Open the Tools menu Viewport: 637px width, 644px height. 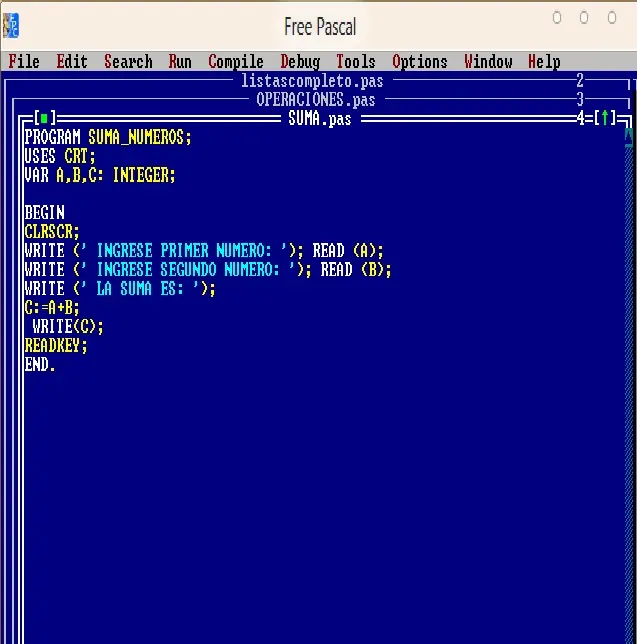tap(356, 62)
